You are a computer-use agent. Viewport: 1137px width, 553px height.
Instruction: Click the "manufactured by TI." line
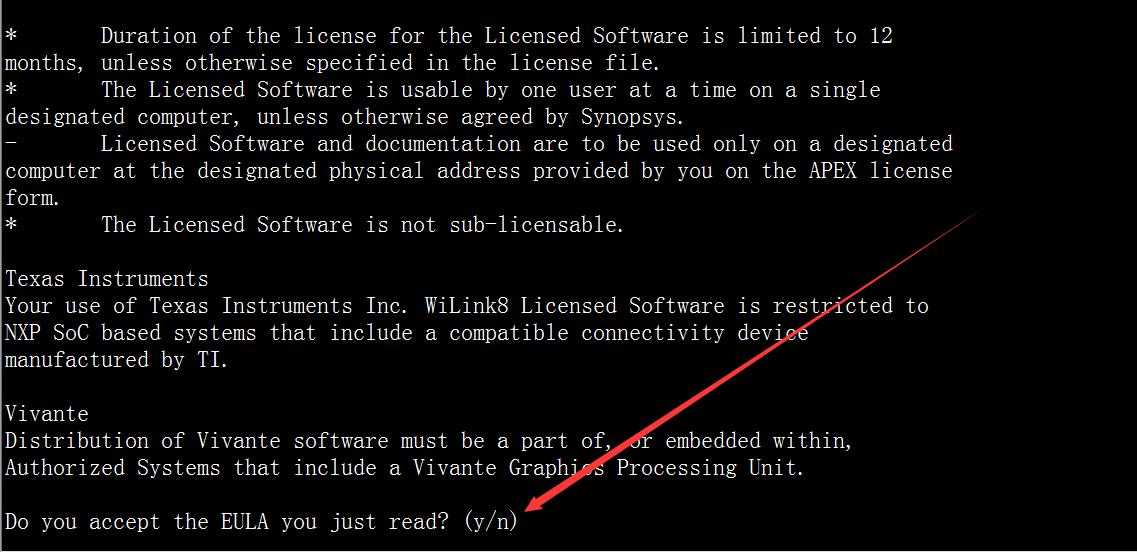pos(116,360)
